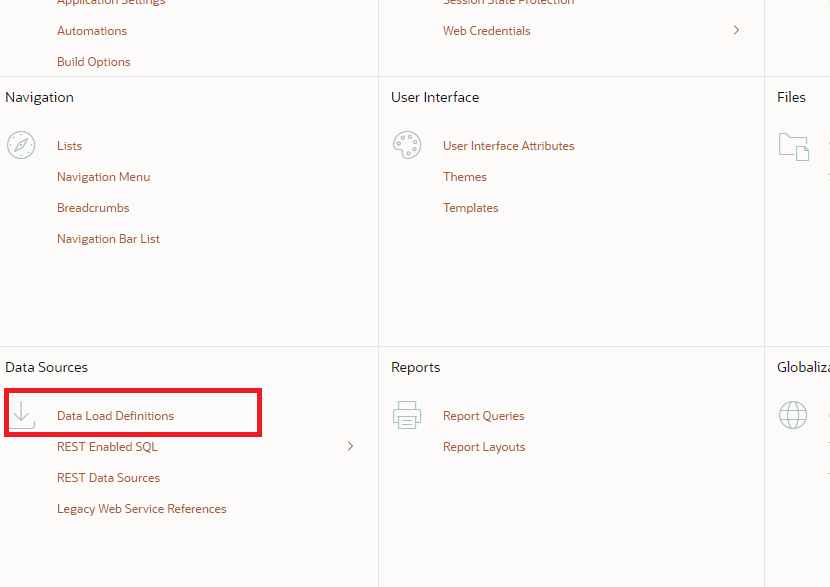Screen dimensions: 830x587
Task: Open Data Load Definitions
Action: (x=115, y=416)
